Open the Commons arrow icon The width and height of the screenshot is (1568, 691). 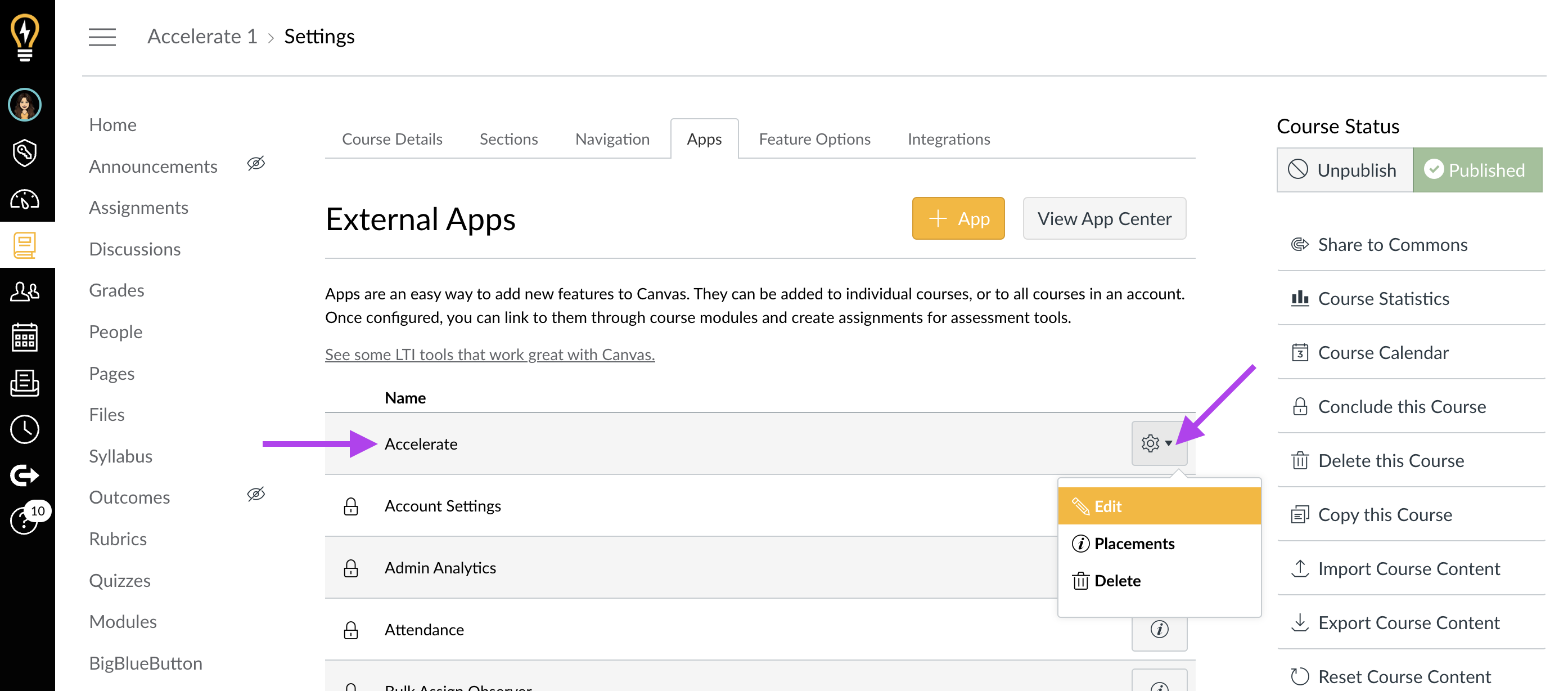tap(25, 475)
